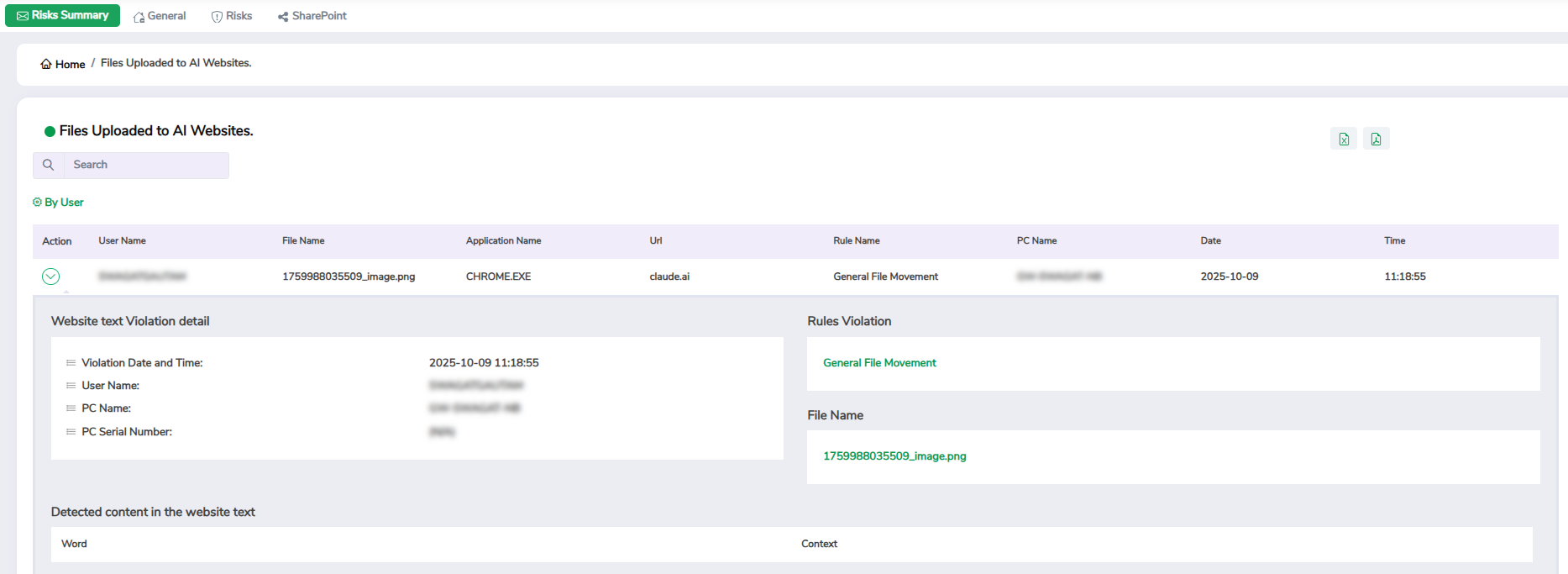Collapse the expanded row using chevron circle
Viewport: 1568px width, 574px height.
[51, 276]
